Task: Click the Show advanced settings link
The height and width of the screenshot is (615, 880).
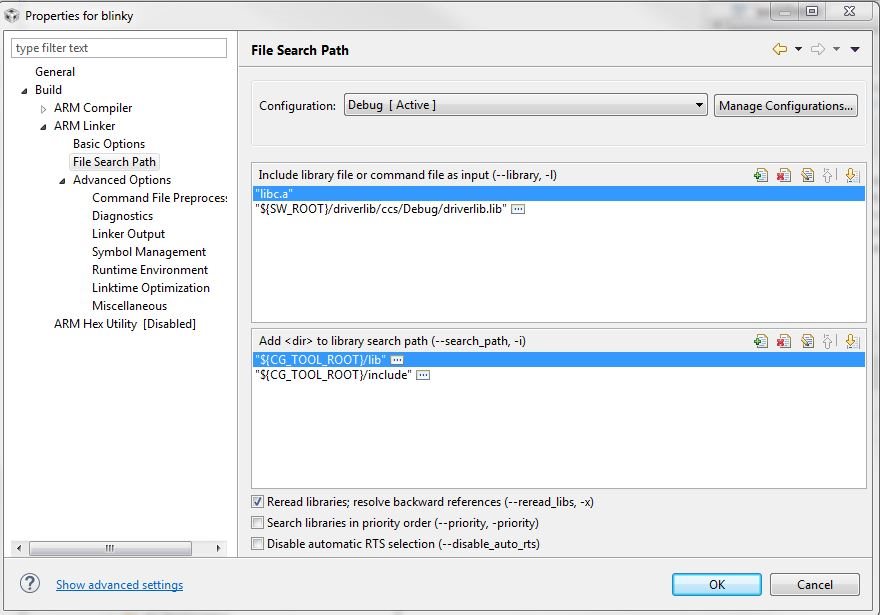Action: pos(120,585)
